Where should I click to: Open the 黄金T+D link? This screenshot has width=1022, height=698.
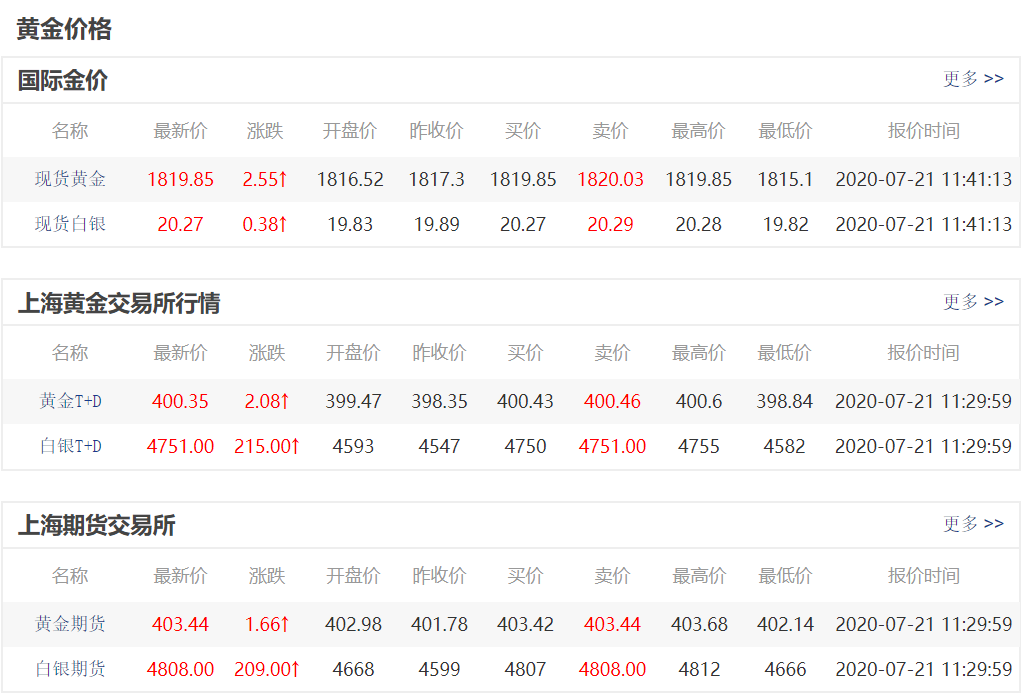pos(70,401)
